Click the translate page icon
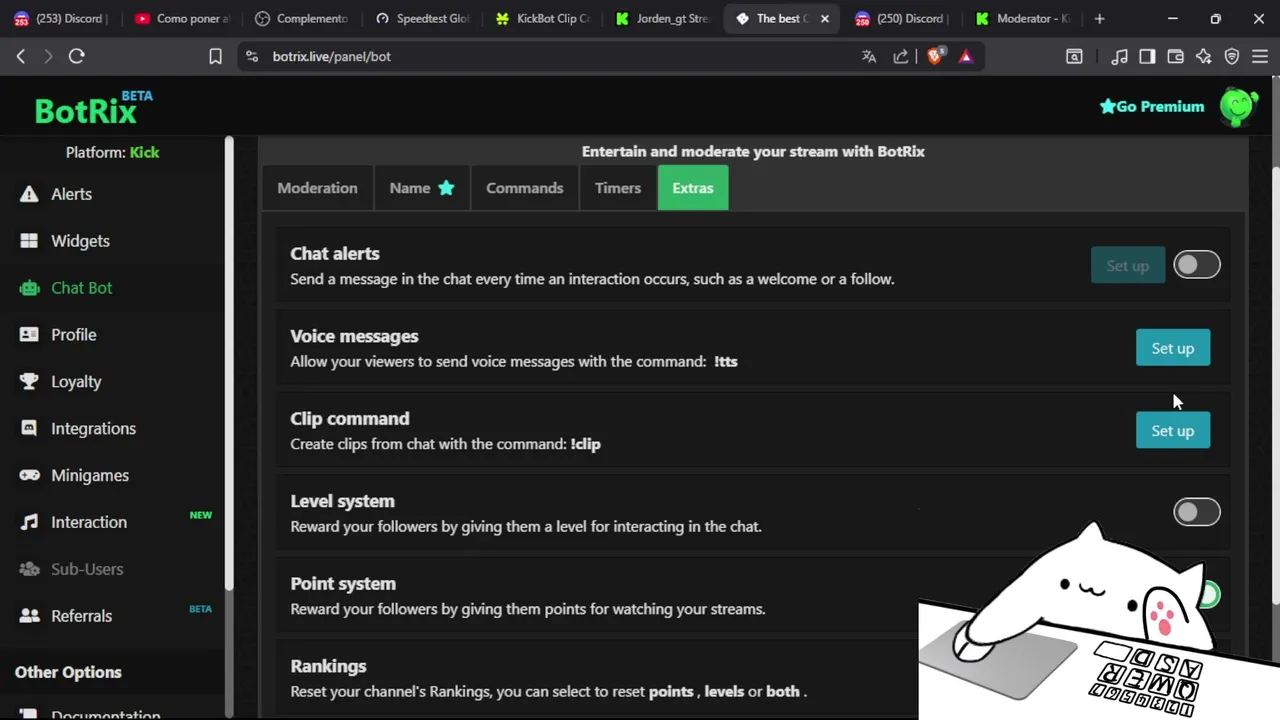The height and width of the screenshot is (720, 1280). [x=869, y=57]
